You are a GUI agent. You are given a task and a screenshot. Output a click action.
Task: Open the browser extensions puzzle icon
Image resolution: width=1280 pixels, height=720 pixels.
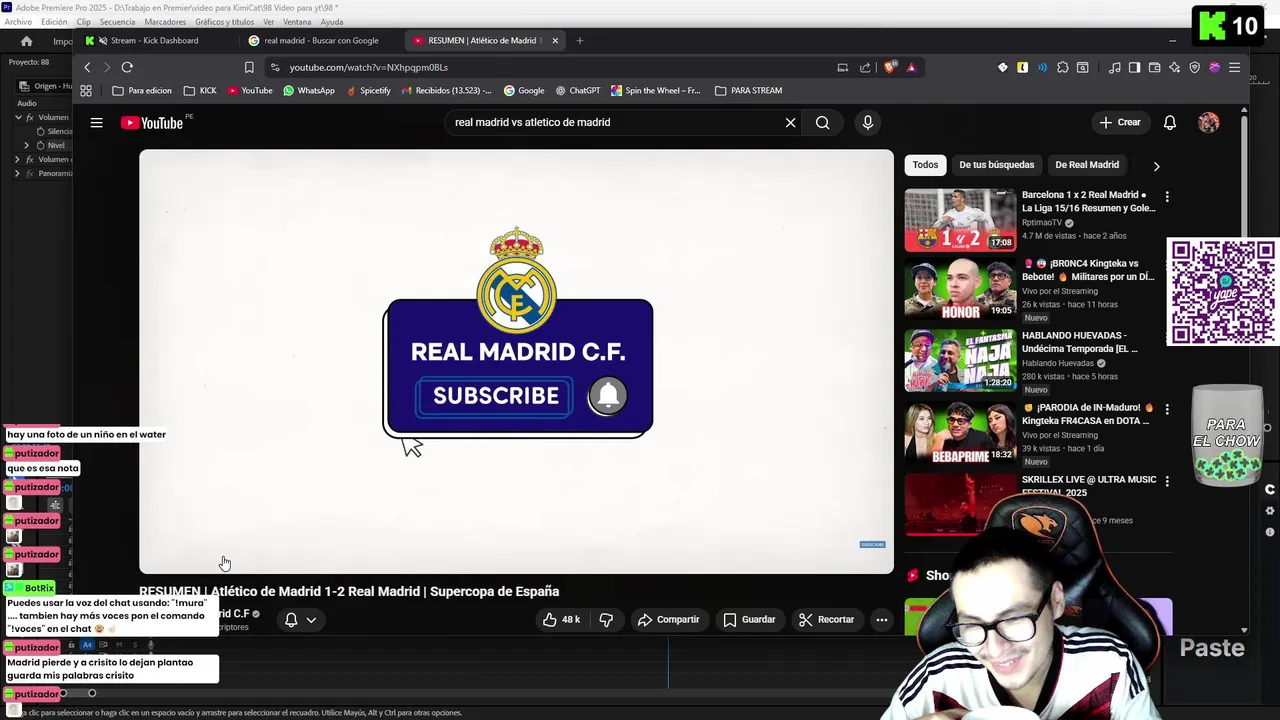coord(1062,67)
